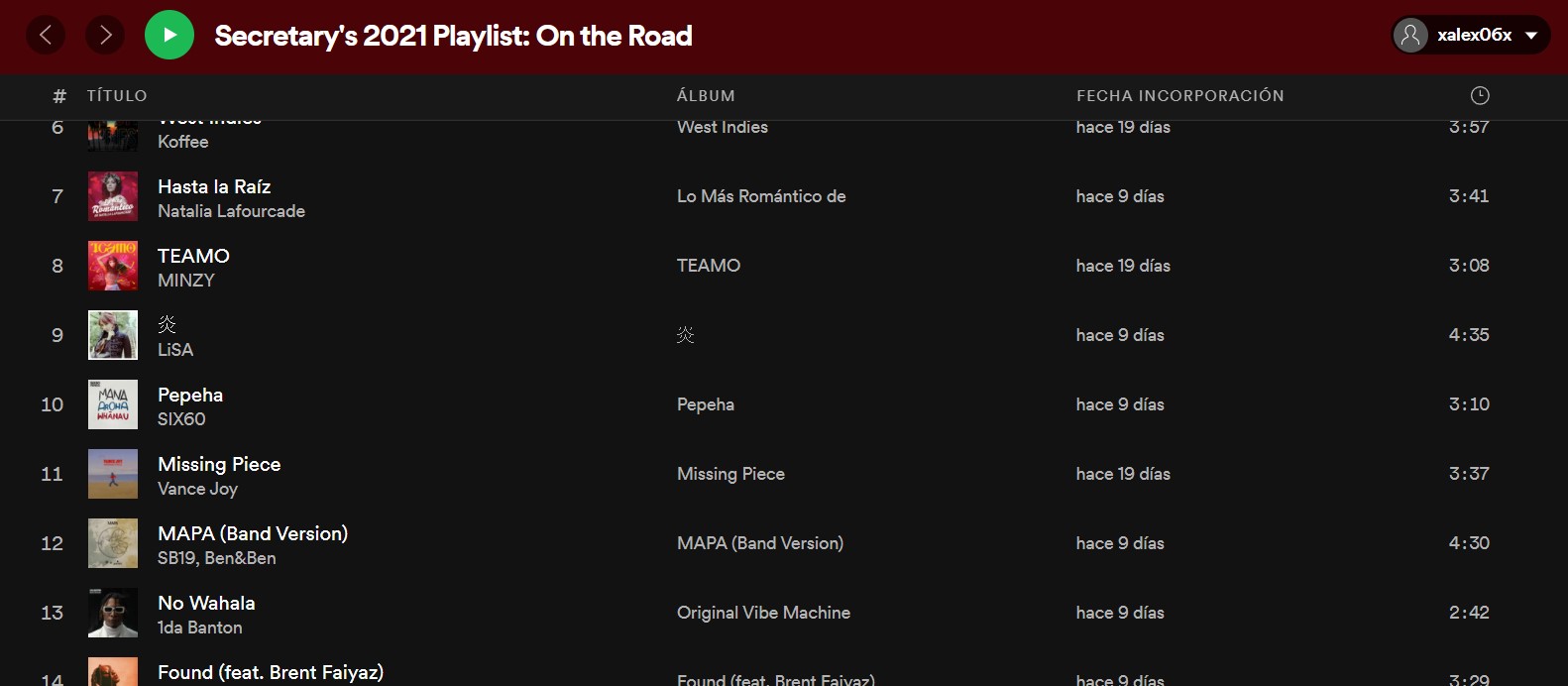Image resolution: width=1568 pixels, height=686 pixels.
Task: Open artist Vance Joy link
Action: pos(197,489)
